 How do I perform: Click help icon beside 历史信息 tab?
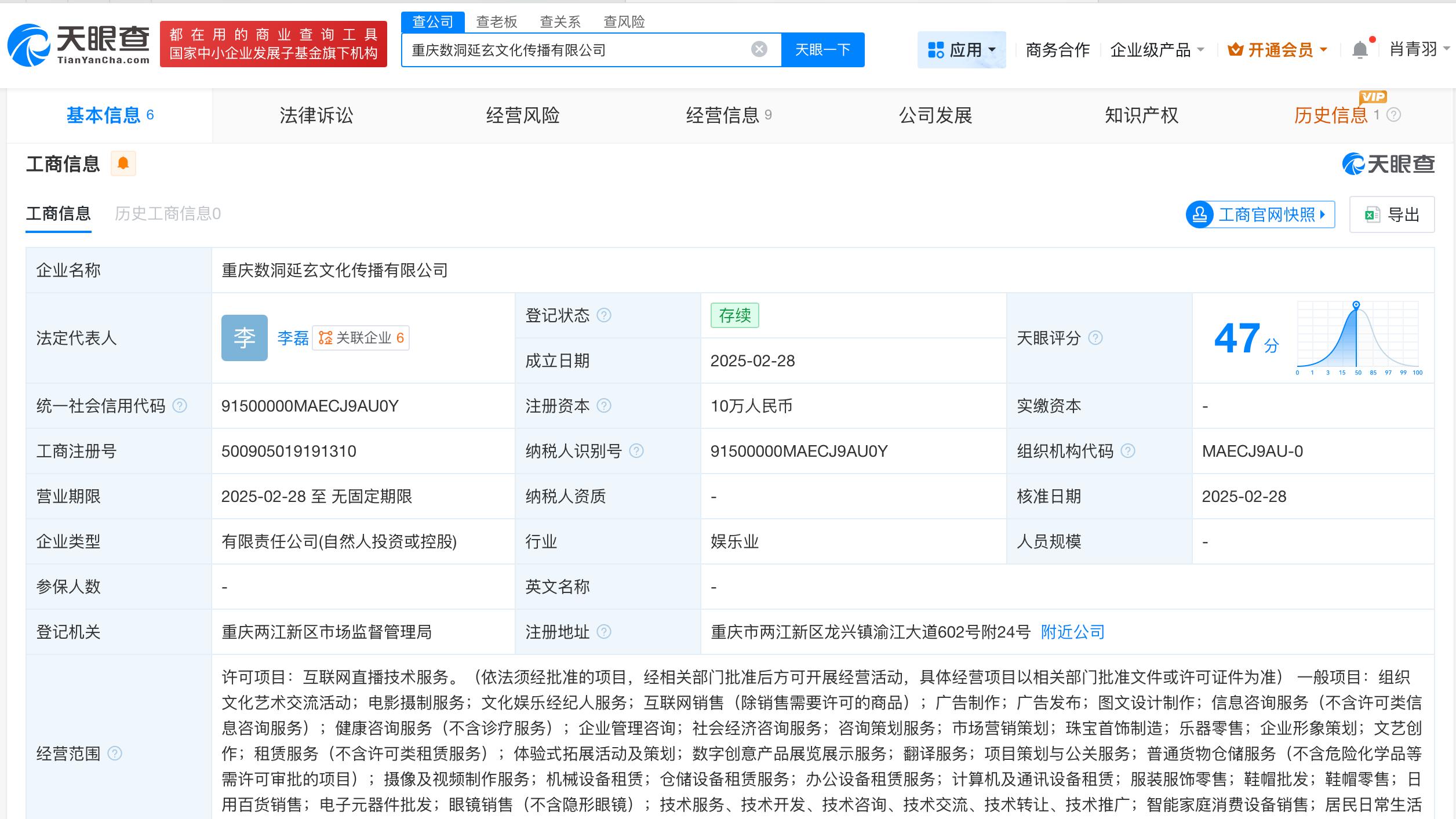(x=1393, y=115)
